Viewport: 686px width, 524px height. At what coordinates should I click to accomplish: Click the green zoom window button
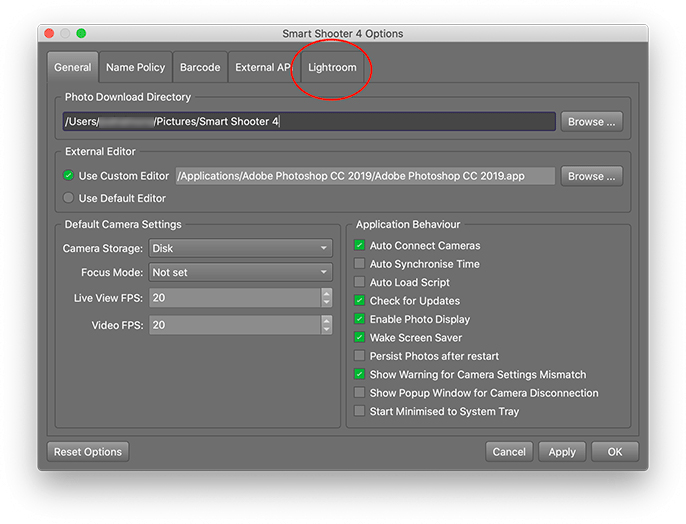pos(81,33)
